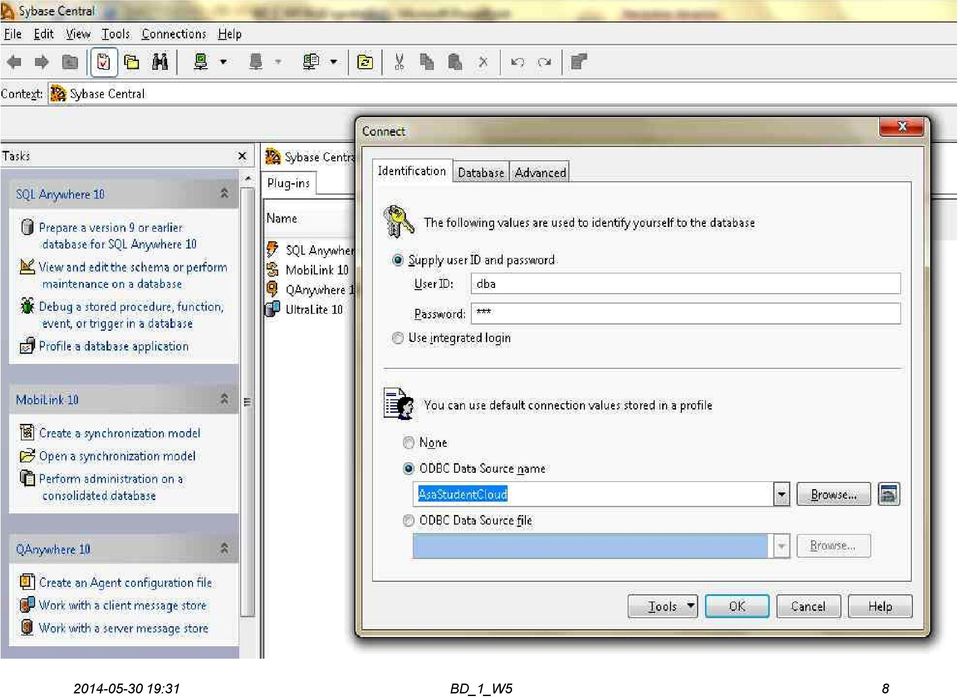Open the Edit menu
This screenshot has width=960, height=698.
coord(43,34)
